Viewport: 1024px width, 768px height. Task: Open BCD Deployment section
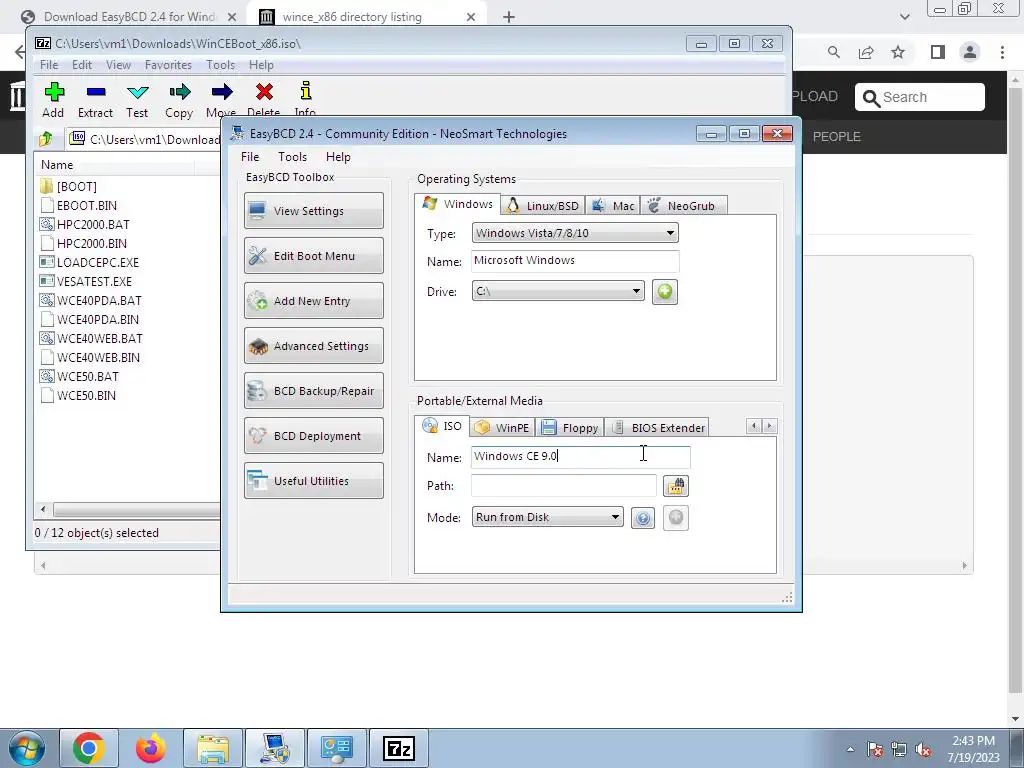pos(313,436)
